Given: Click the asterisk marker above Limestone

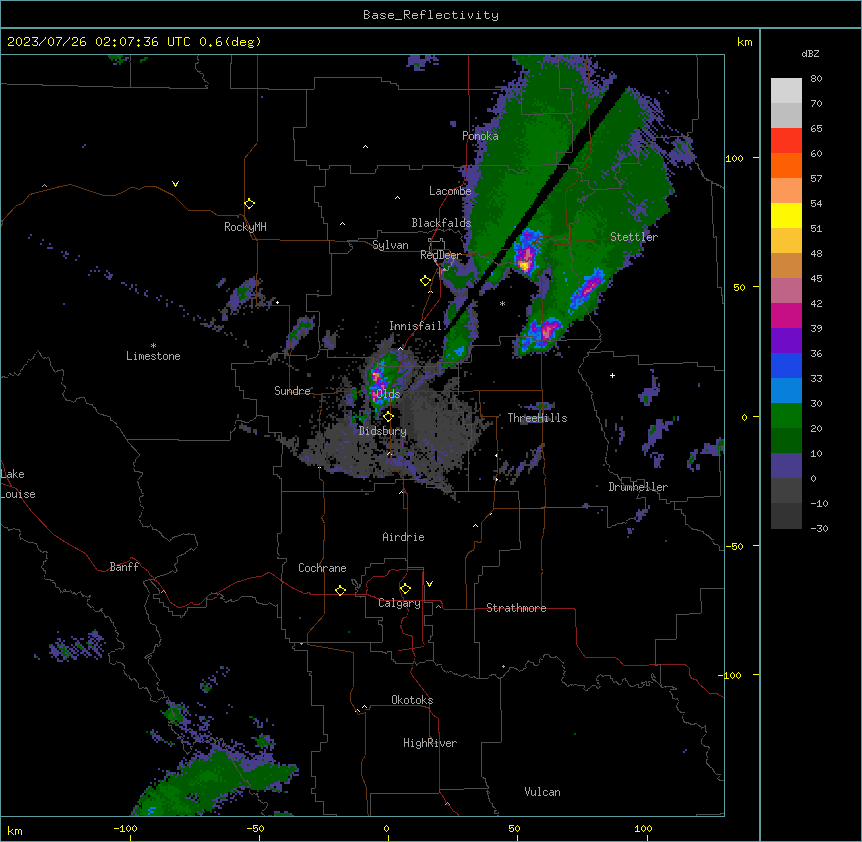Looking at the screenshot, I should pos(153,346).
